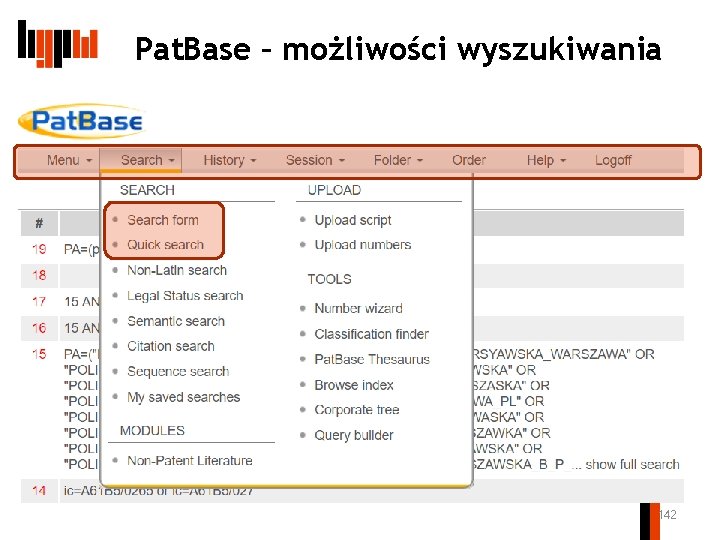720x540 pixels.
Task: Select history row number 18
Action: pyautogui.click(x=39, y=275)
